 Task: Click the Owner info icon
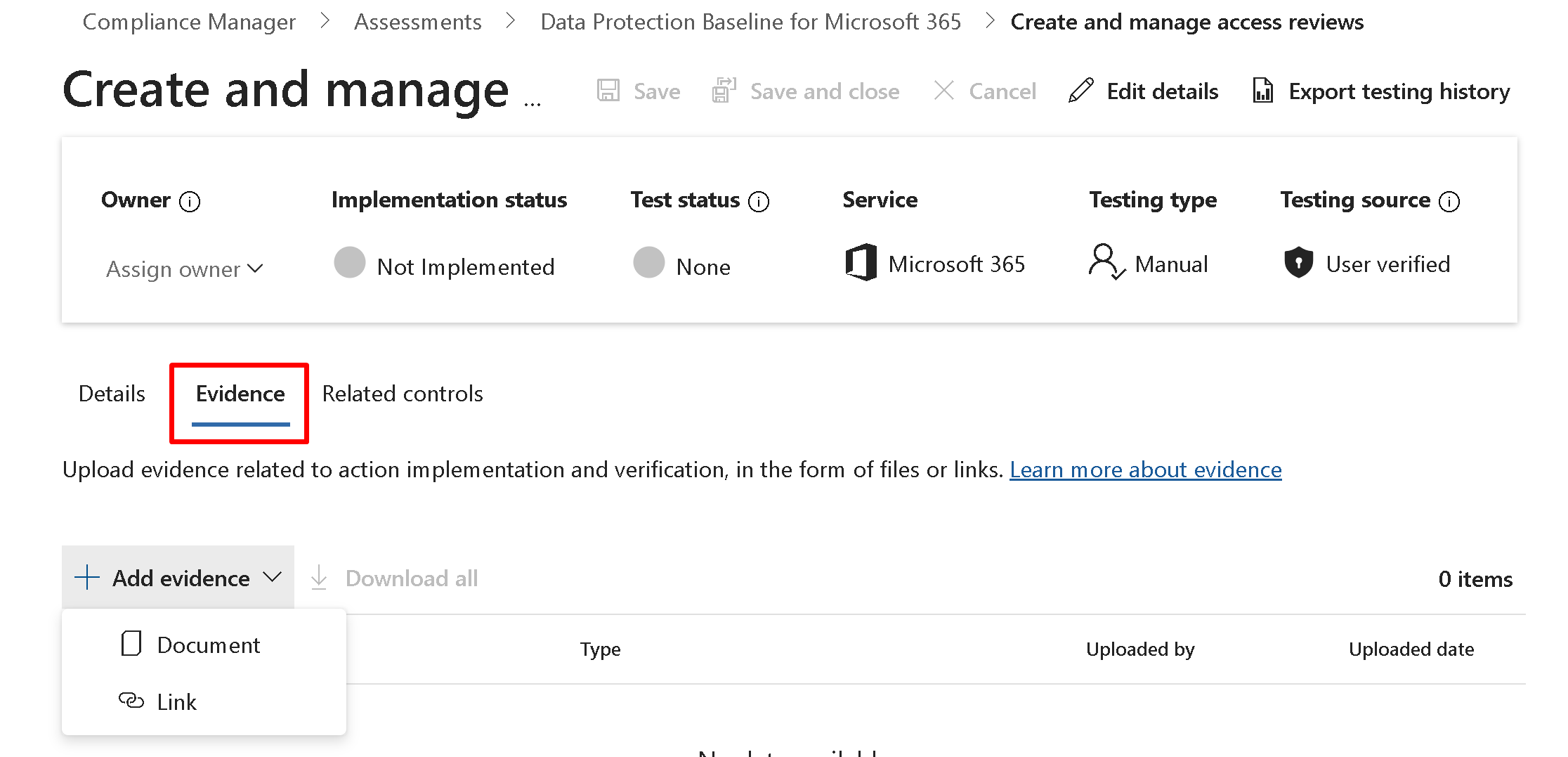190,202
